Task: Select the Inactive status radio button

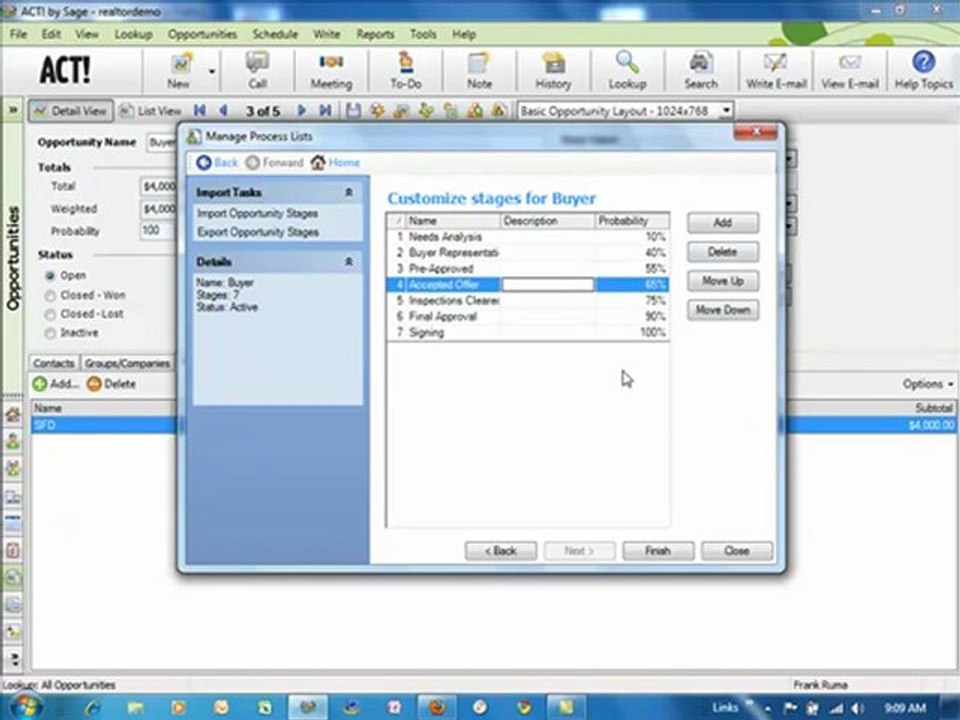Action: [51, 334]
